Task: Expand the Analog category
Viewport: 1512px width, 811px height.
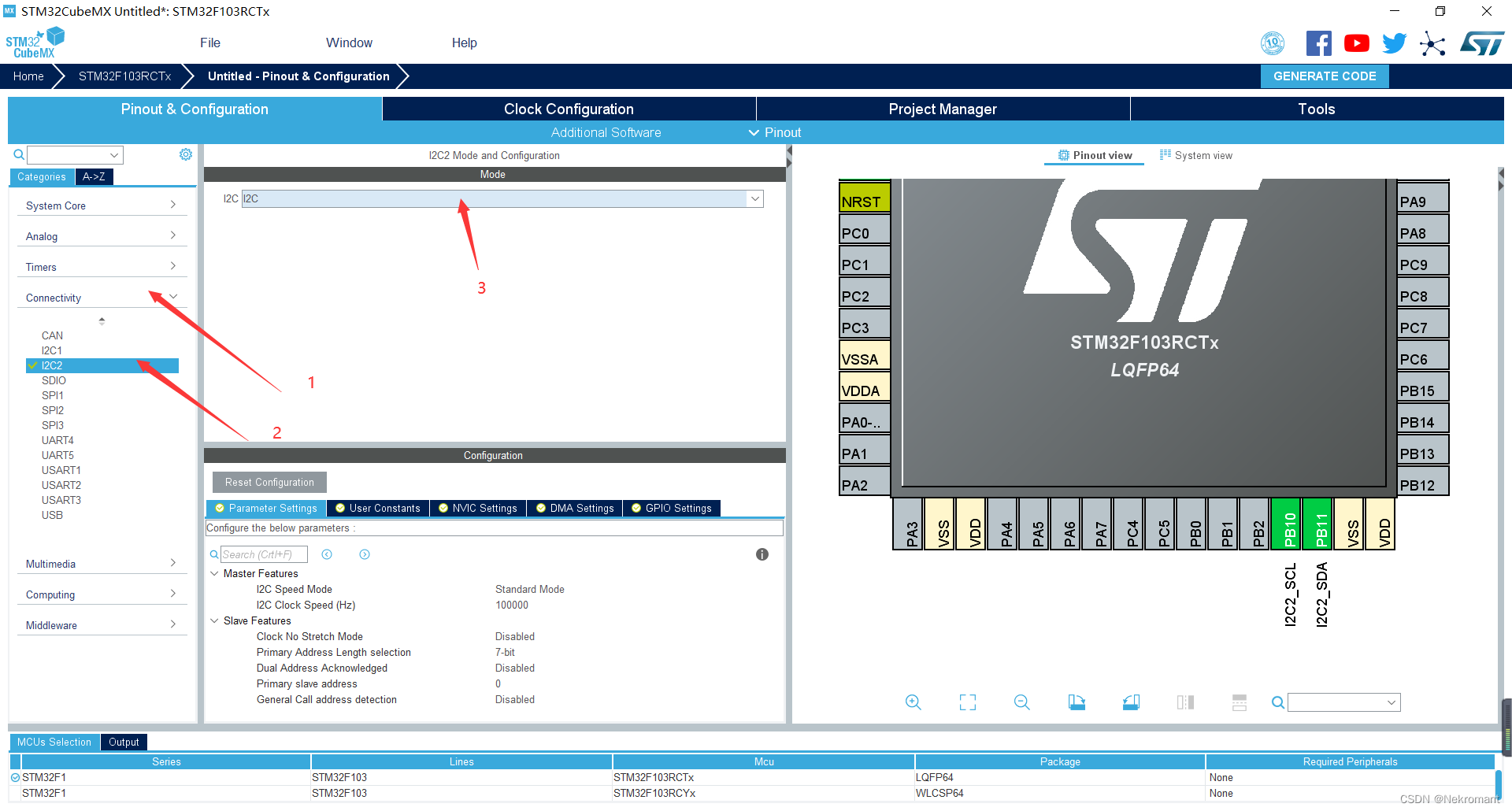Action: click(x=102, y=236)
